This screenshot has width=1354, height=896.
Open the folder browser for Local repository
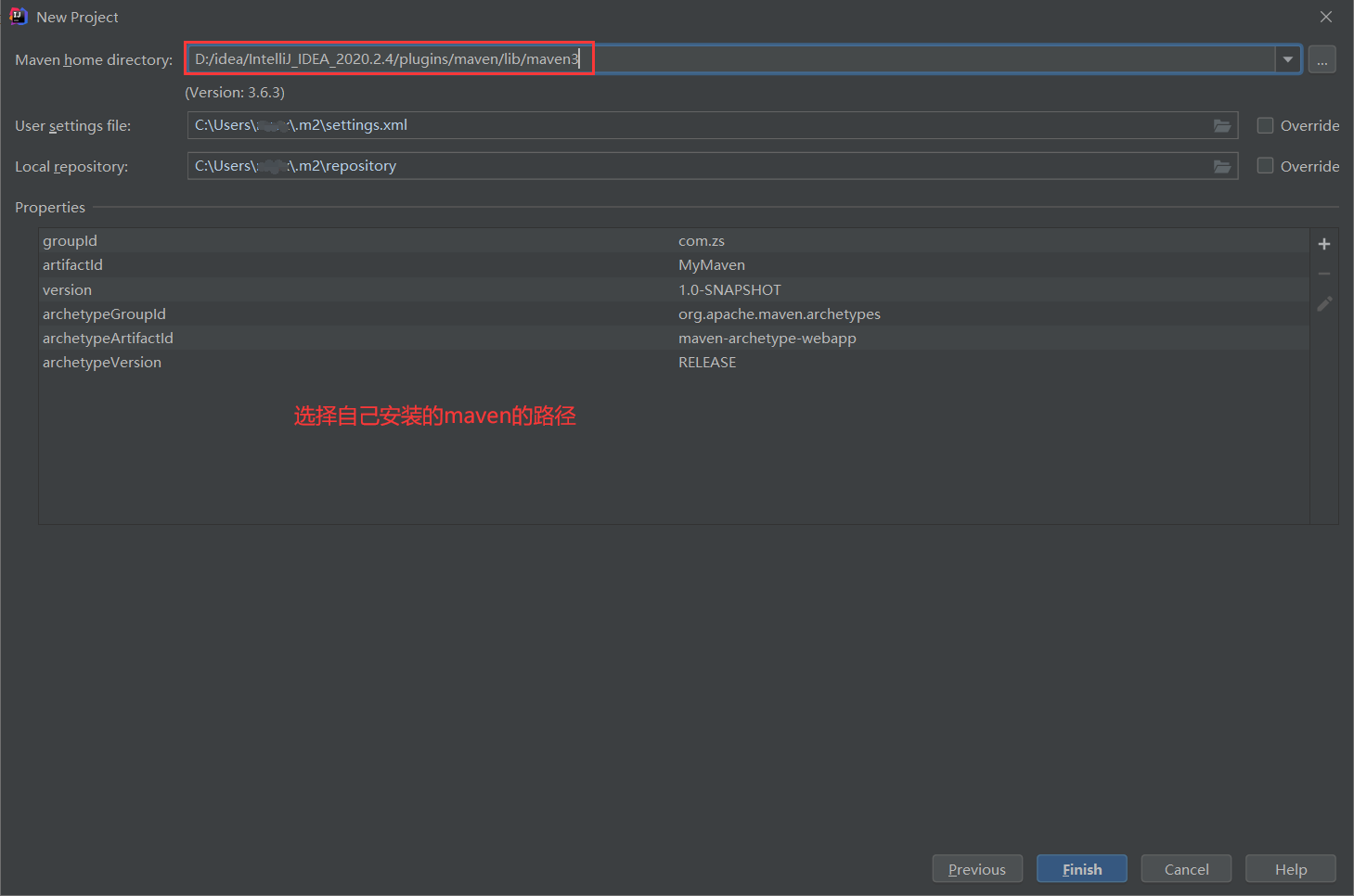[x=1222, y=166]
